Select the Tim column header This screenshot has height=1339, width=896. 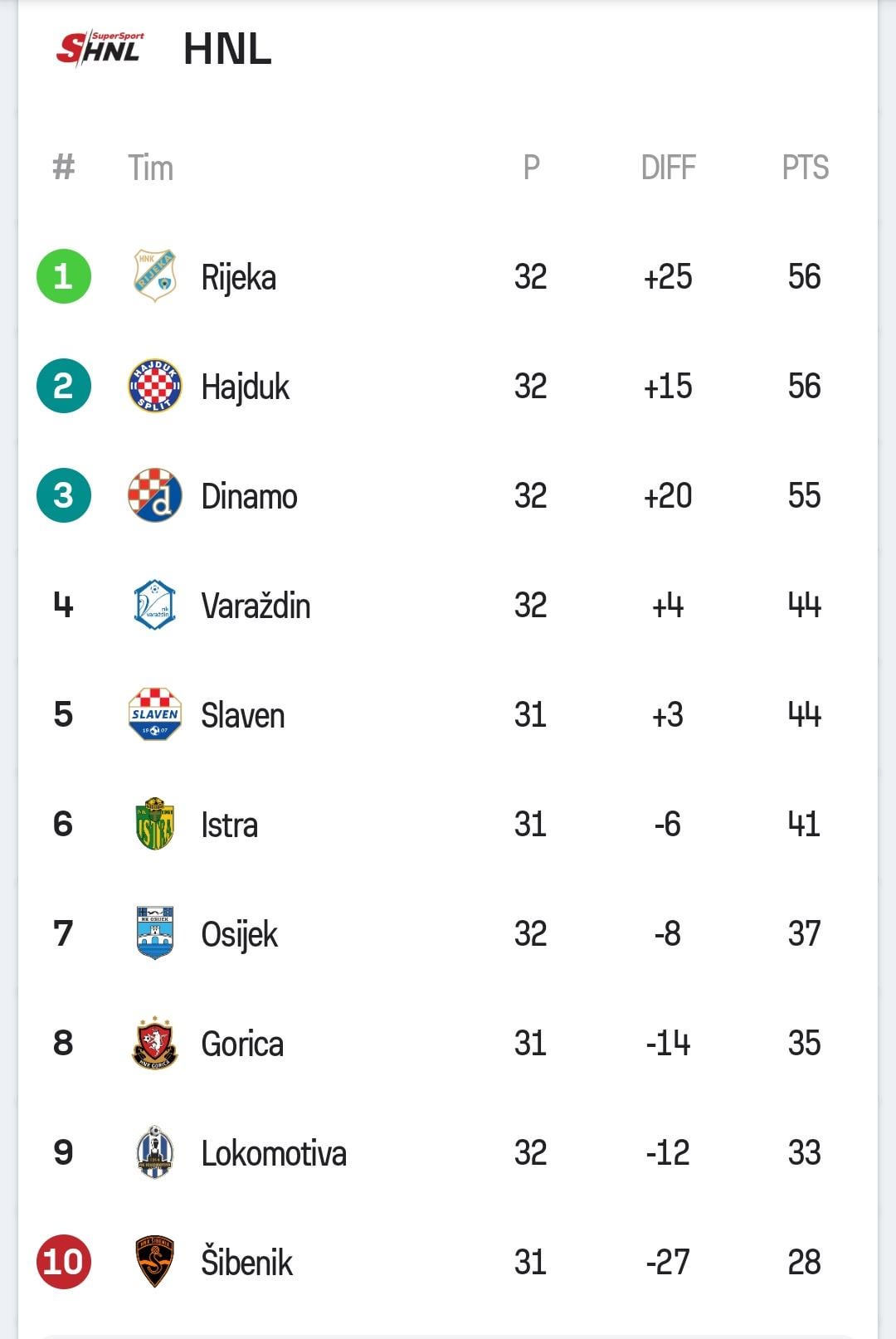tap(150, 168)
